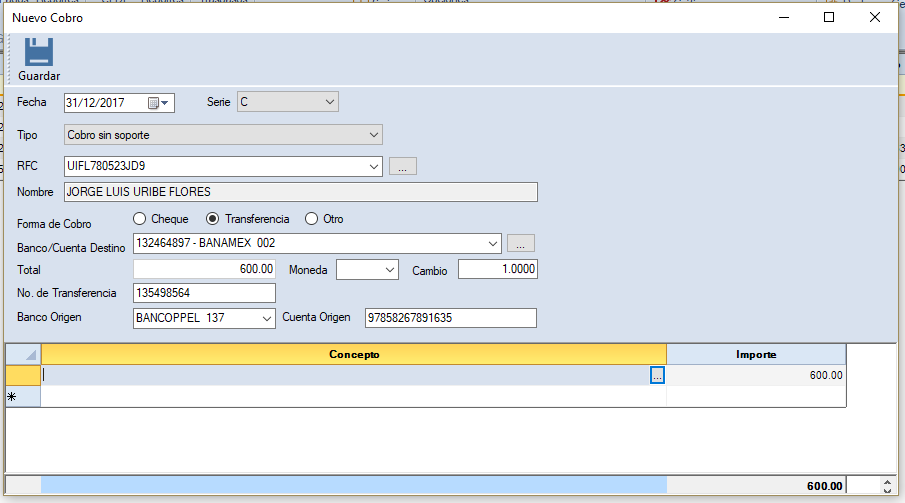
Task: Select the Transferencia radio button
Action: pos(212,219)
